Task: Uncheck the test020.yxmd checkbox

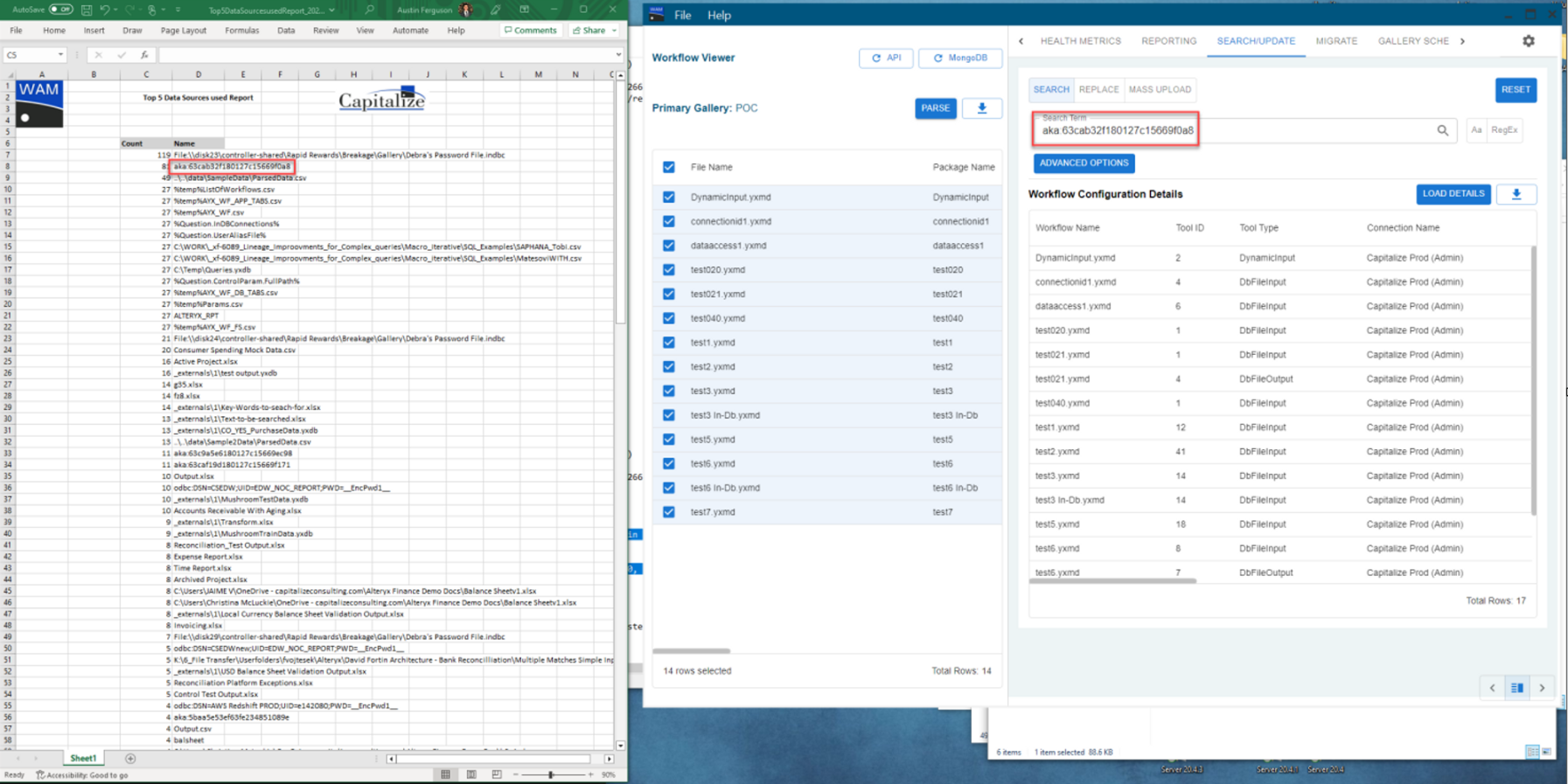Action: click(669, 270)
